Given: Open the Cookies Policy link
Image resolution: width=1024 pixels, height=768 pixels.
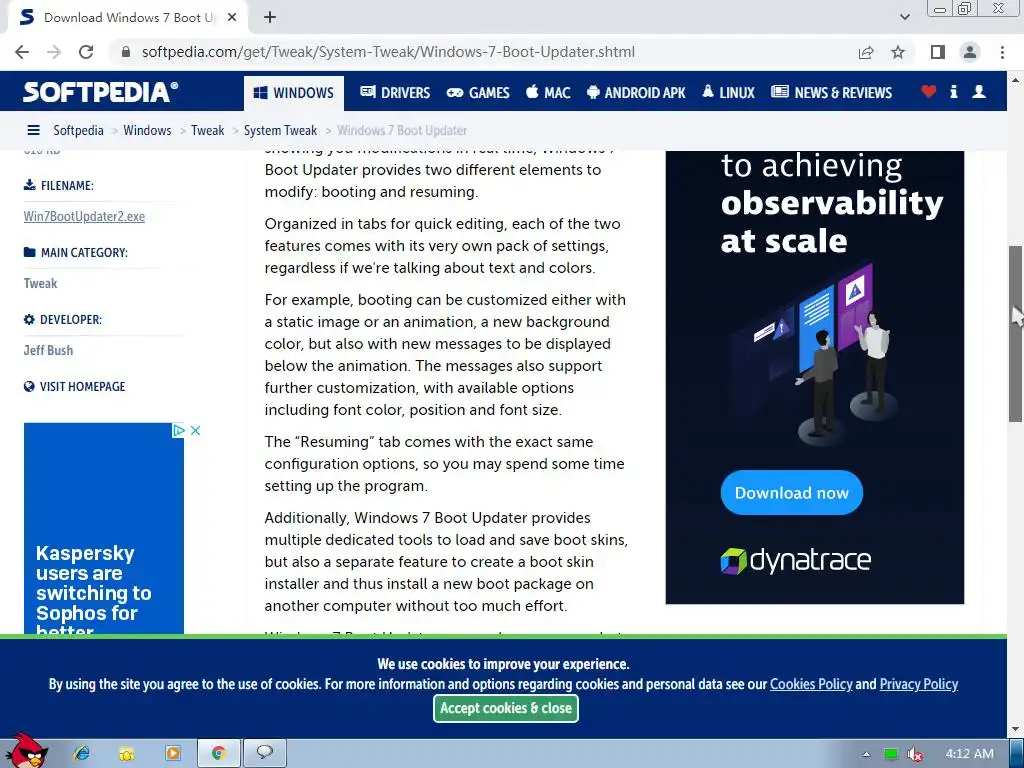Looking at the screenshot, I should click(811, 684).
